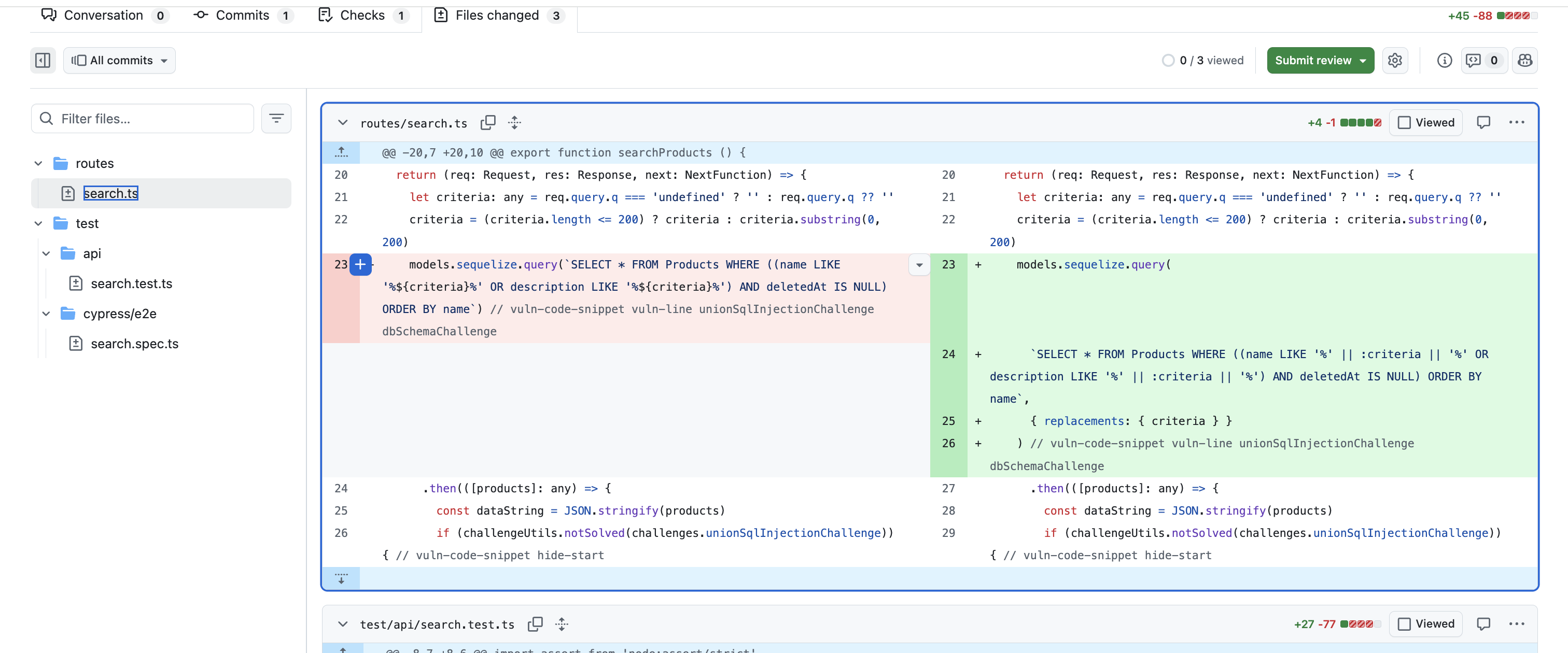The height and width of the screenshot is (653, 1568).
Task: Collapse the routes/search.ts diff
Action: [343, 123]
